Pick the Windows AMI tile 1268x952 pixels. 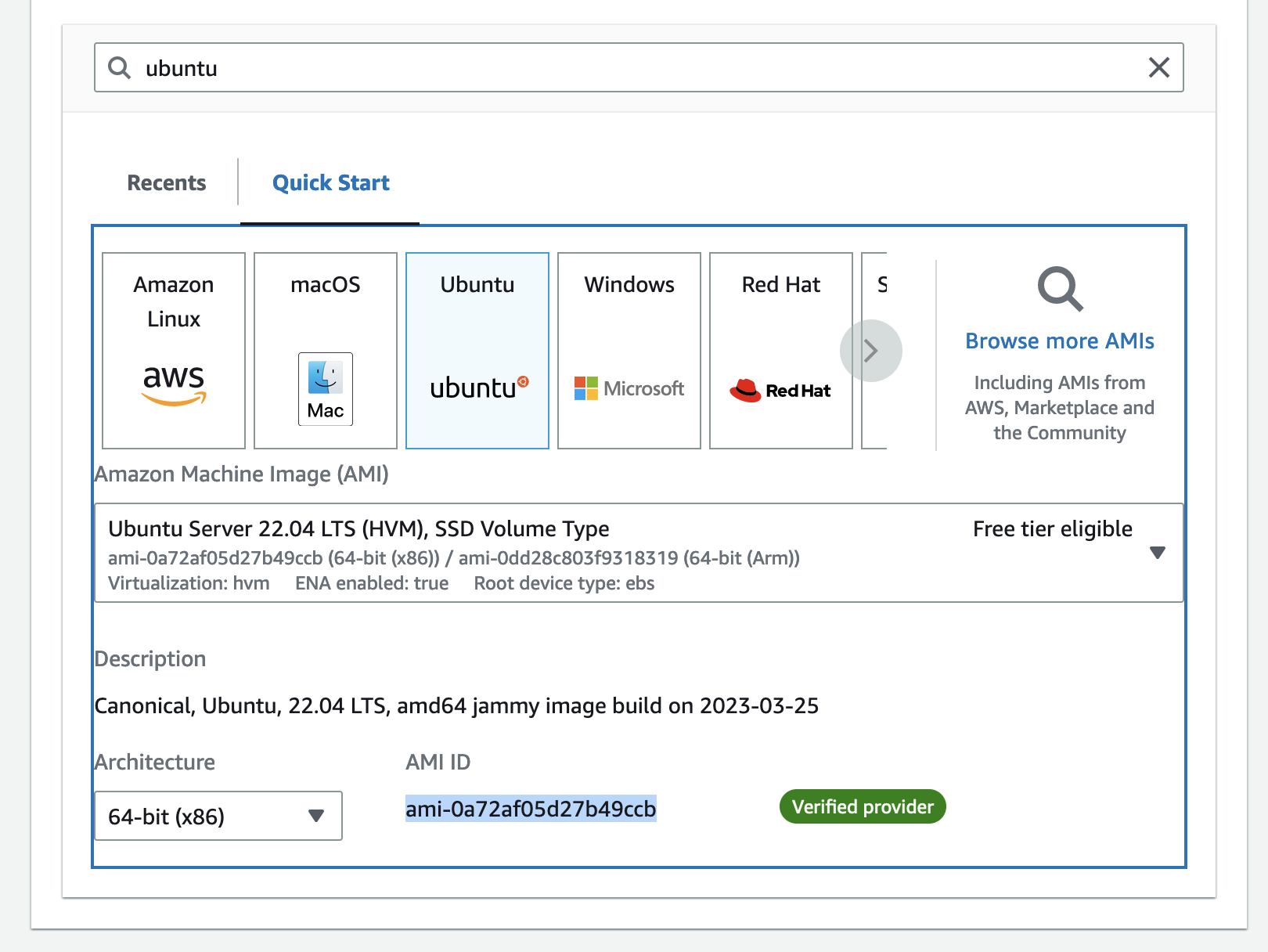point(629,351)
